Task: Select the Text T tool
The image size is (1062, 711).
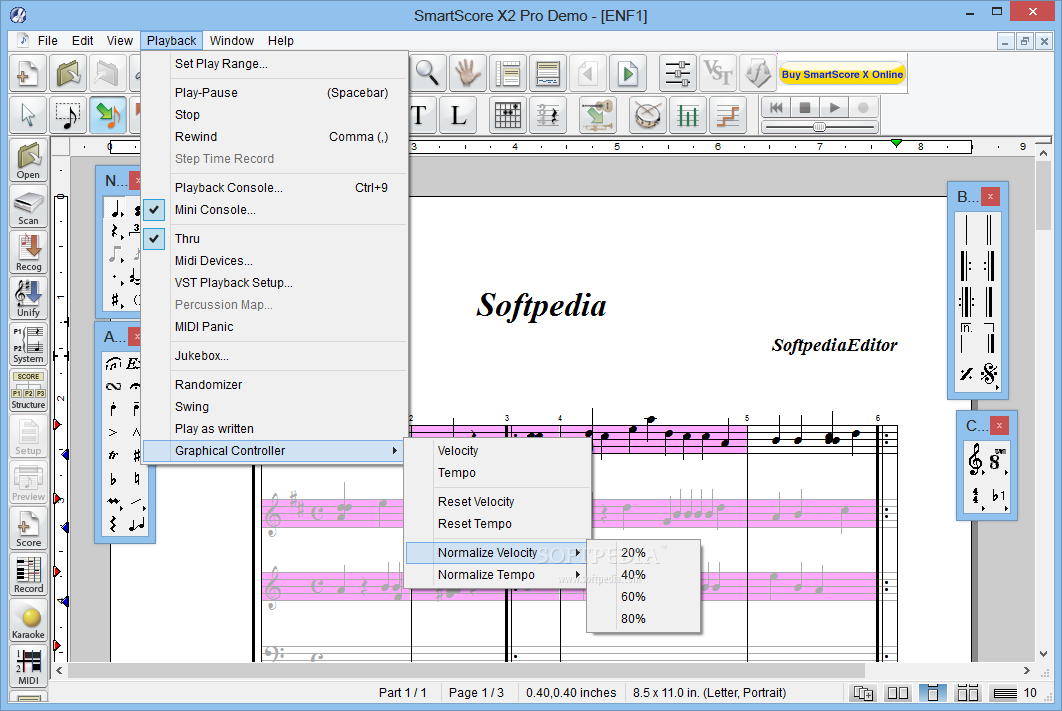Action: click(420, 115)
